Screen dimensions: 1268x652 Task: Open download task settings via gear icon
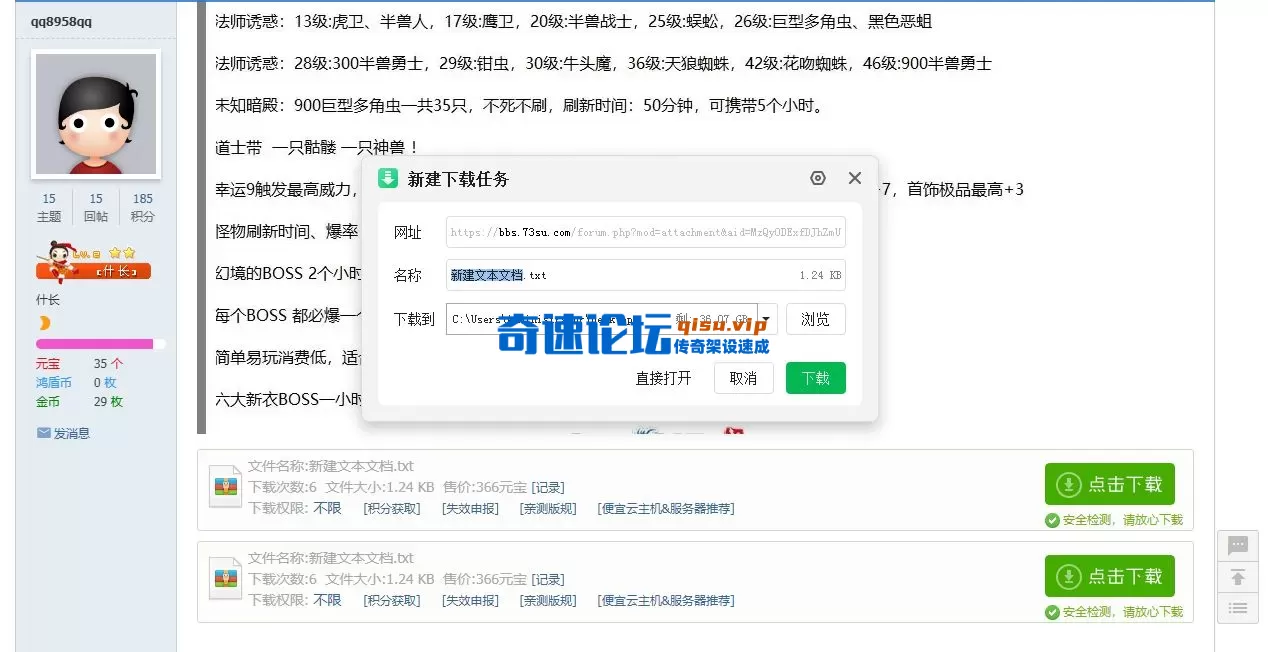(818, 178)
